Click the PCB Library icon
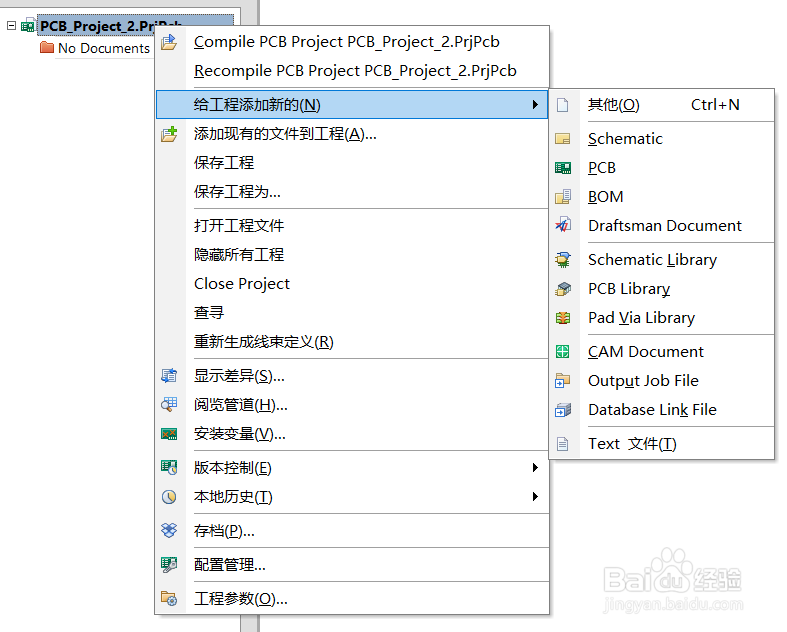The width and height of the screenshot is (787, 632). pos(563,289)
